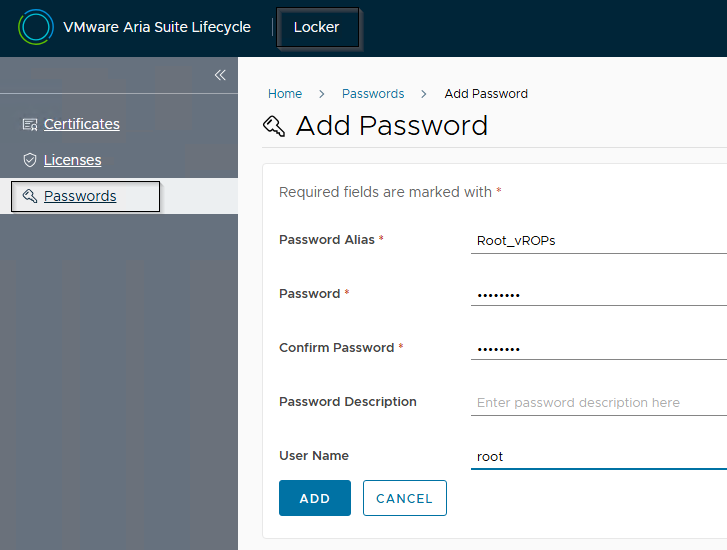Click the Password Description field
This screenshot has height=550, width=727.
point(599,403)
